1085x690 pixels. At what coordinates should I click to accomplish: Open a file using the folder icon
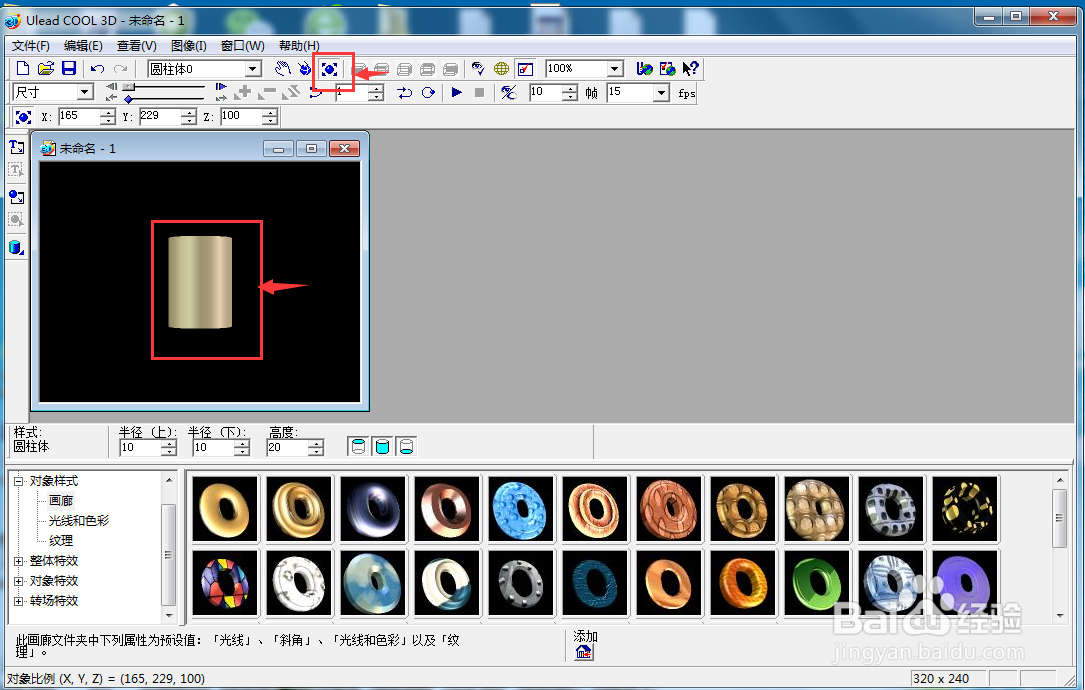(46, 69)
